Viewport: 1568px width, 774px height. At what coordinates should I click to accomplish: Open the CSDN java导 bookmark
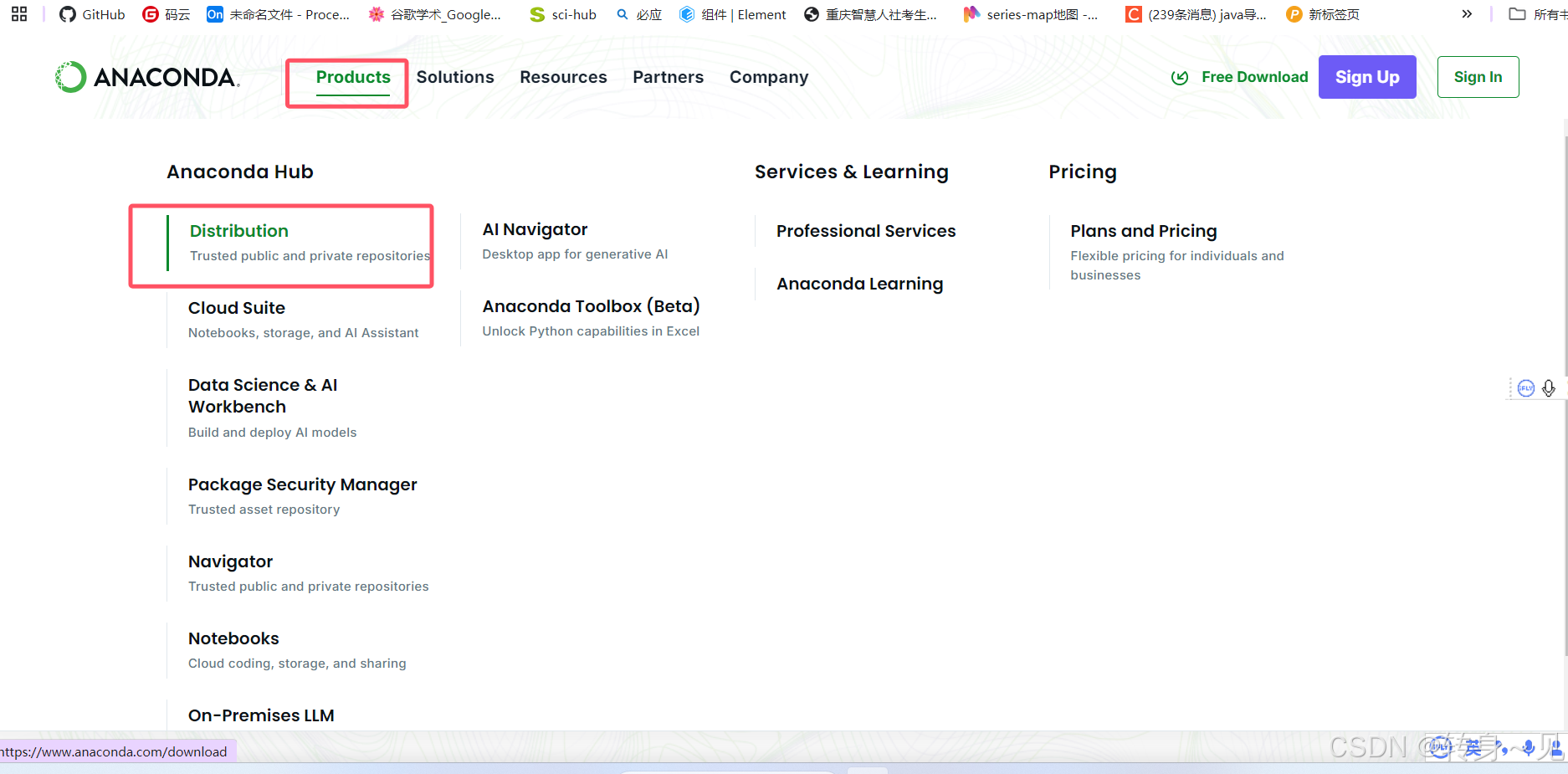pyautogui.click(x=1196, y=14)
